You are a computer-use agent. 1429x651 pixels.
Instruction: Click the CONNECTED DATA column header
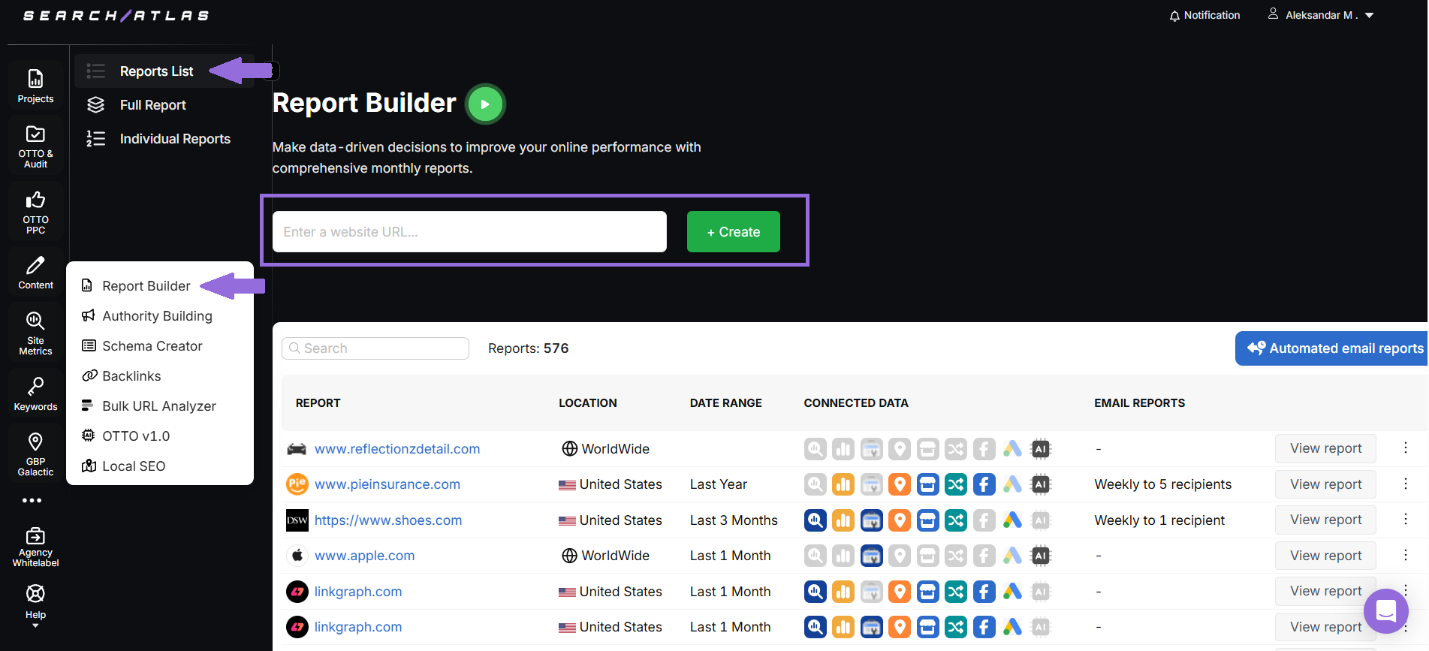point(856,403)
